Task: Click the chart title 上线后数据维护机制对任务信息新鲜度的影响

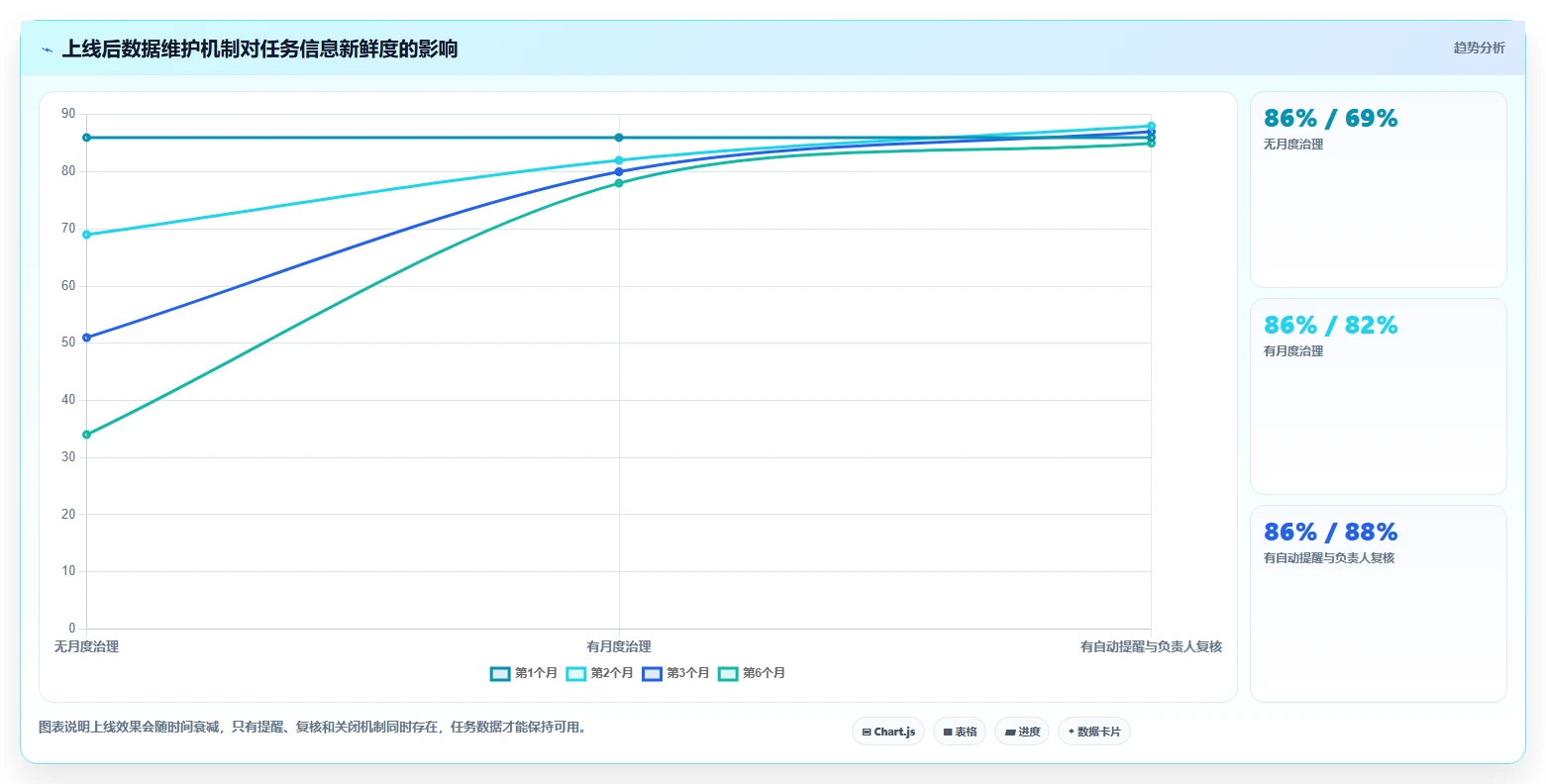Action: (x=259, y=49)
